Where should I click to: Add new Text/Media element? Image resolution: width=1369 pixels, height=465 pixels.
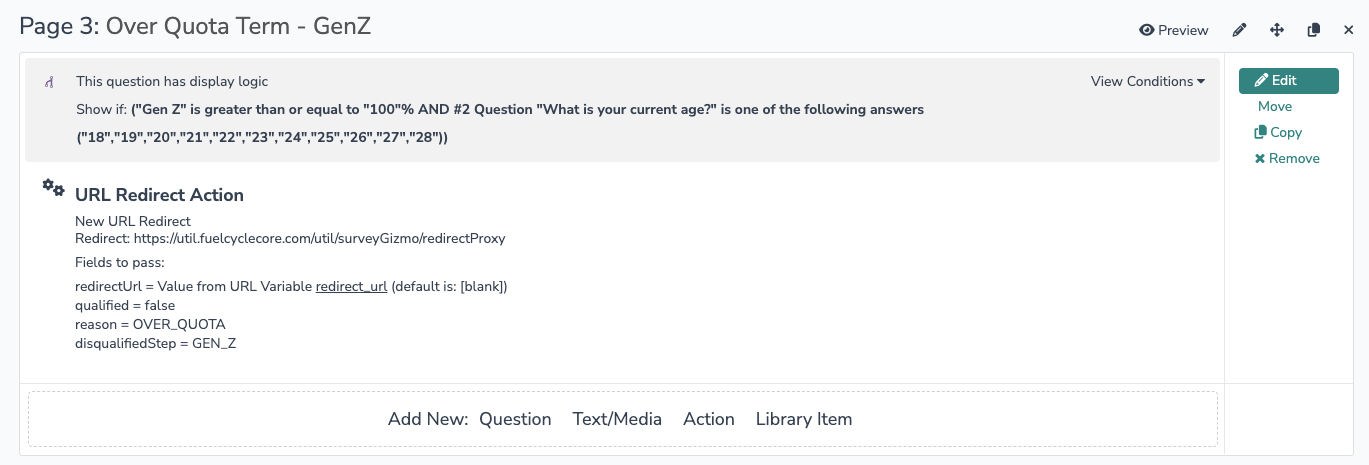617,419
